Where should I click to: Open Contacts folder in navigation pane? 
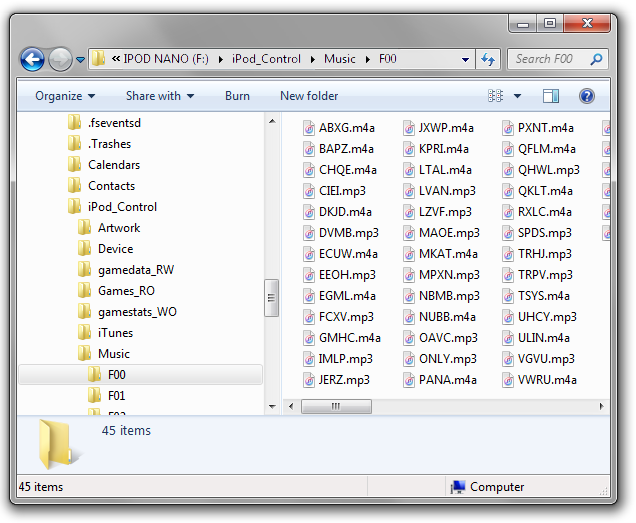point(101,186)
